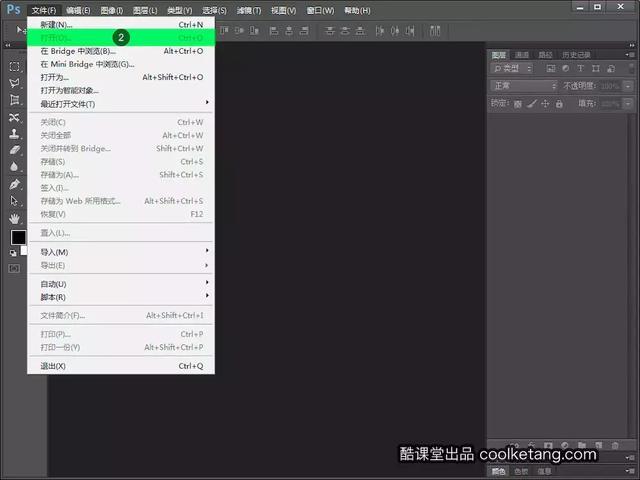Open the 不透明度 opacity slider arrow
Screen dimensions: 640x480
(x=628, y=86)
